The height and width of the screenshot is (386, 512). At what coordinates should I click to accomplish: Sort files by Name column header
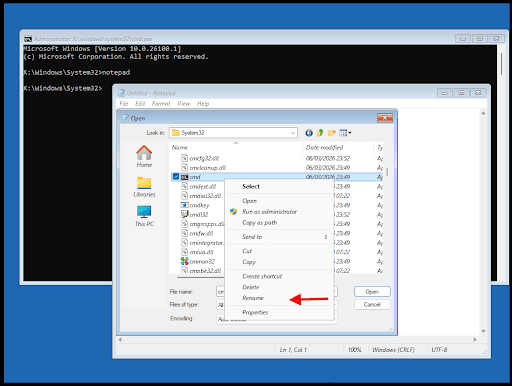point(236,147)
